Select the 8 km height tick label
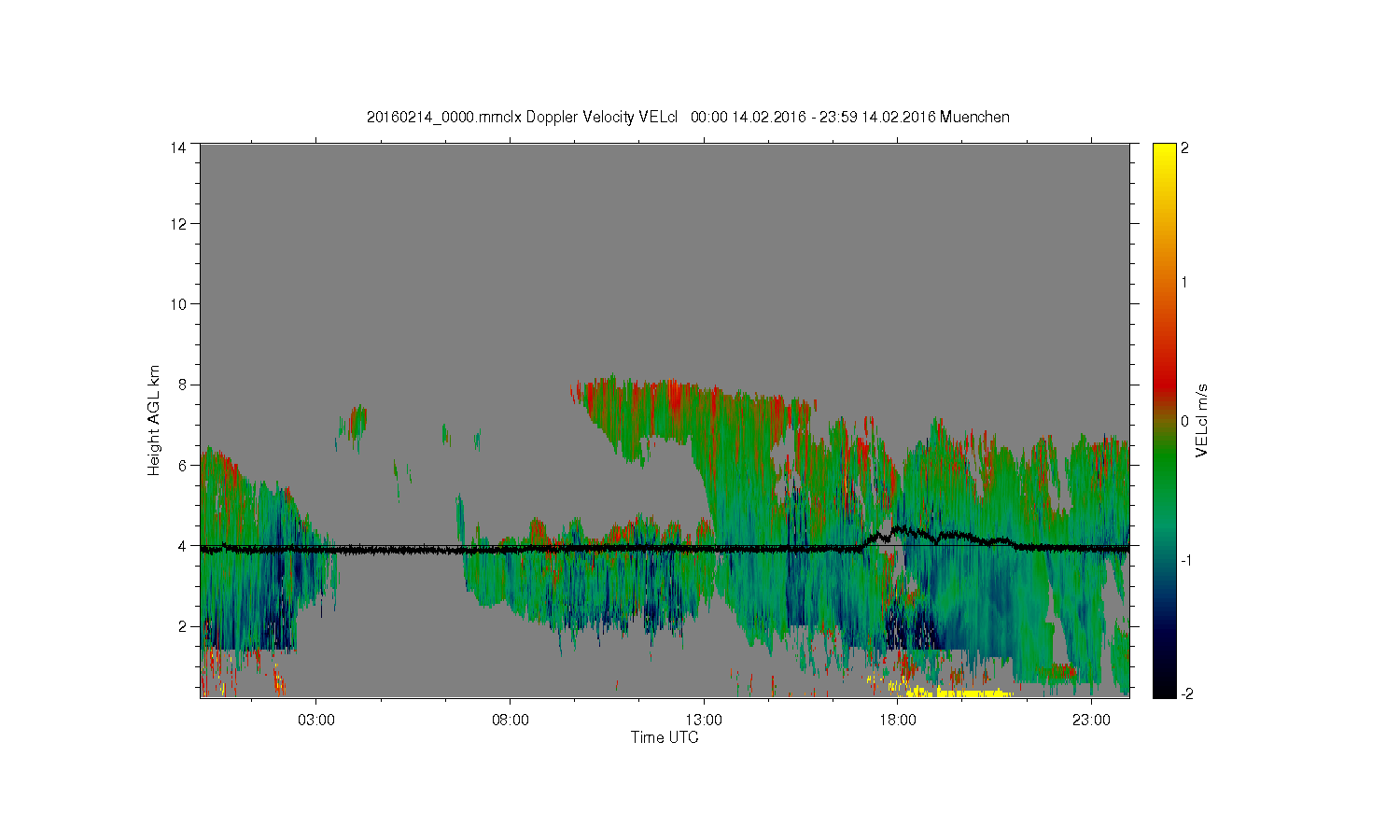1400x840 pixels. (x=183, y=385)
